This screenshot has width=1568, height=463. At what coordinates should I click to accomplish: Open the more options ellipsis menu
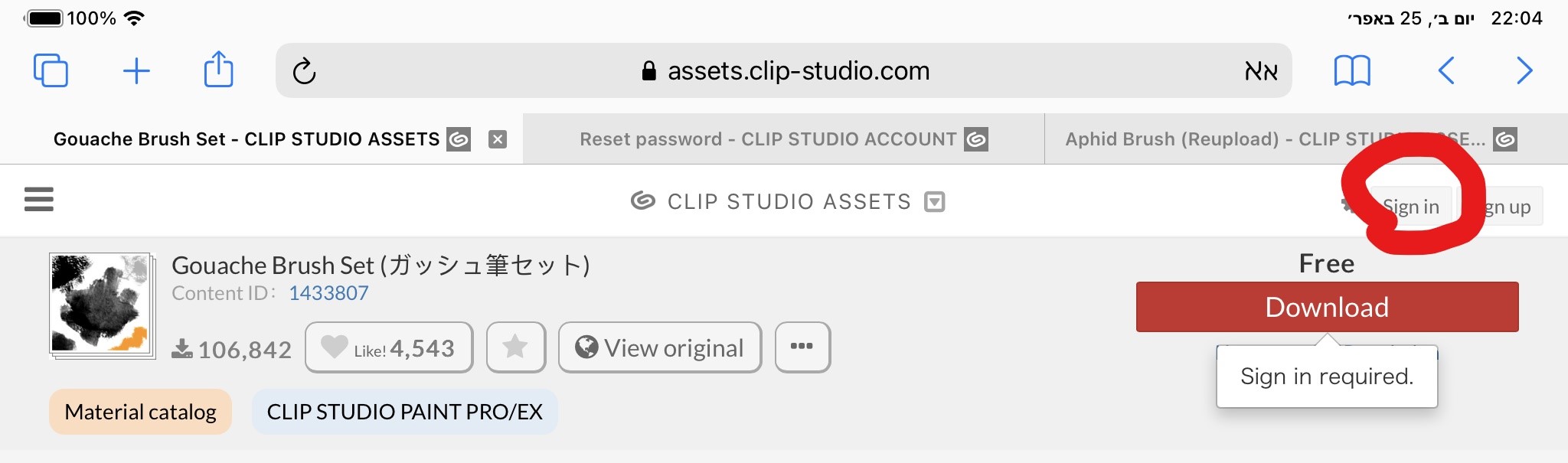pos(802,347)
